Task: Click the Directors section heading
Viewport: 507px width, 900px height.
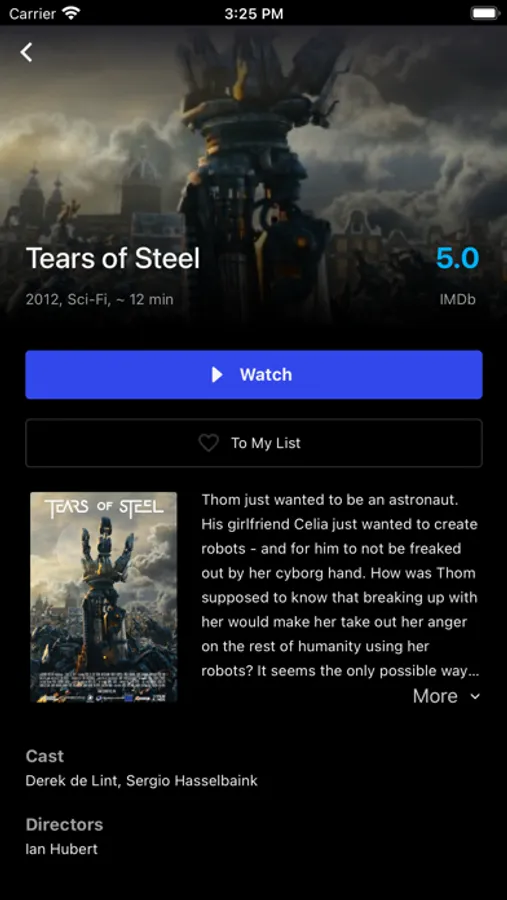Action: coord(64,824)
